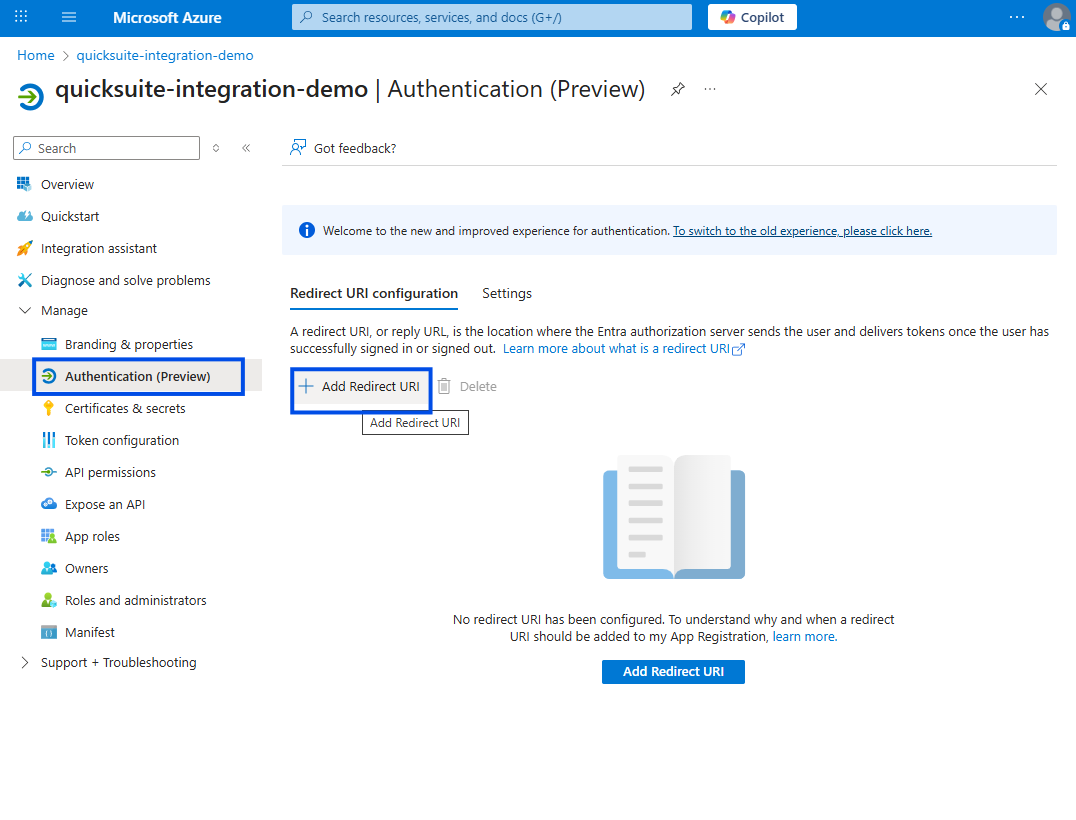Image resolution: width=1076 pixels, height=820 pixels.
Task: Pin the Authentication blade
Action: tap(678, 89)
